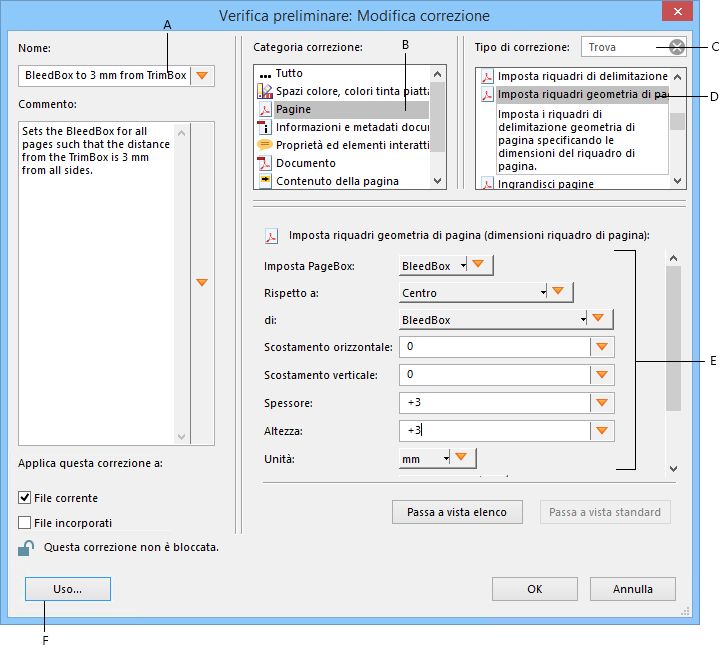Image resolution: width=726 pixels, height=649 pixels.
Task: Click category list scroll down arrow
Action: tap(437, 181)
